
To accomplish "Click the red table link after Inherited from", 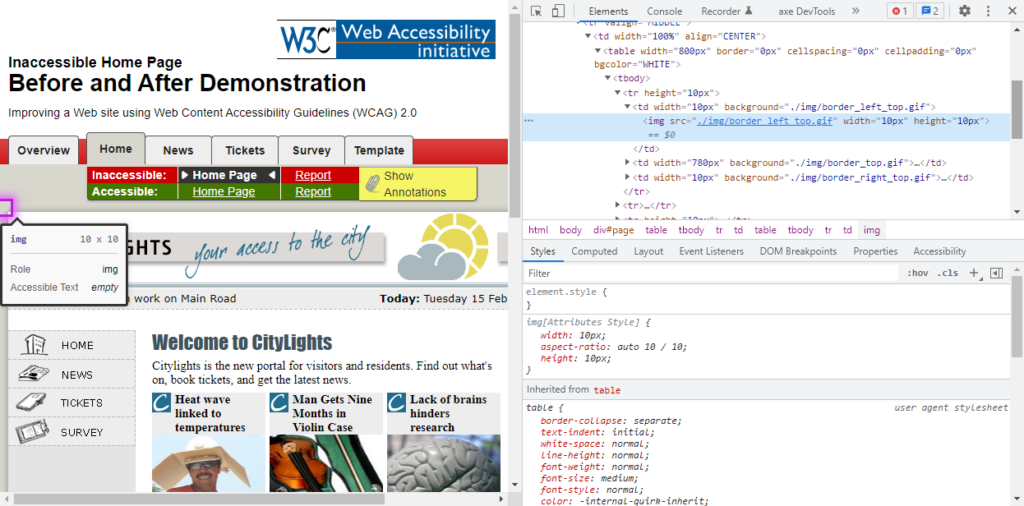I will 607,390.
